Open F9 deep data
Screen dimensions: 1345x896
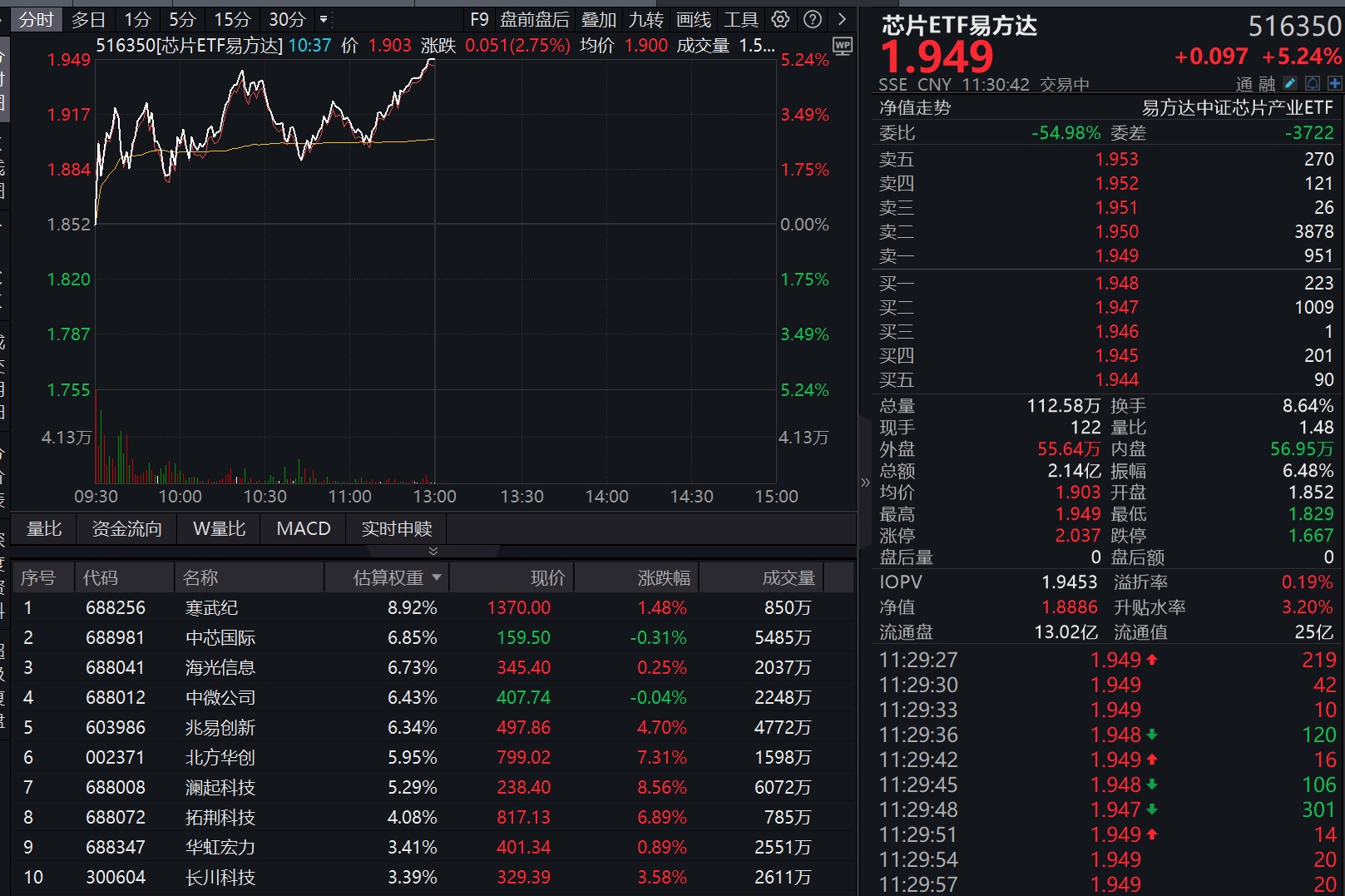479,19
